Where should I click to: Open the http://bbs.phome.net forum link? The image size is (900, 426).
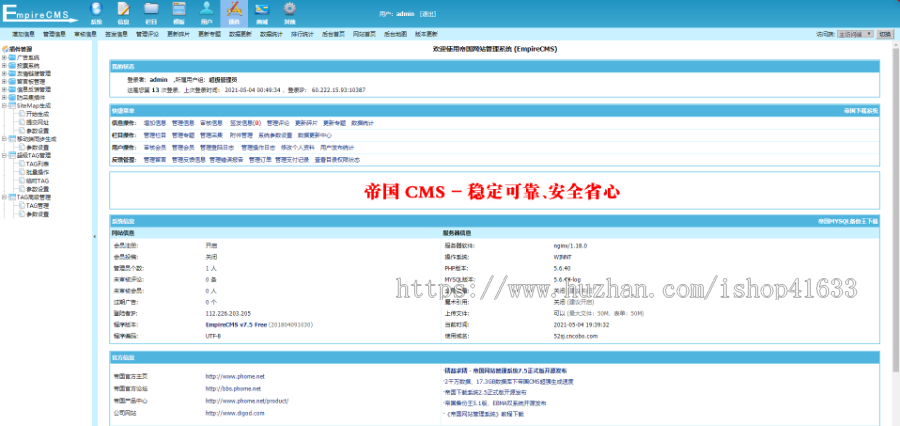[x=233, y=389]
